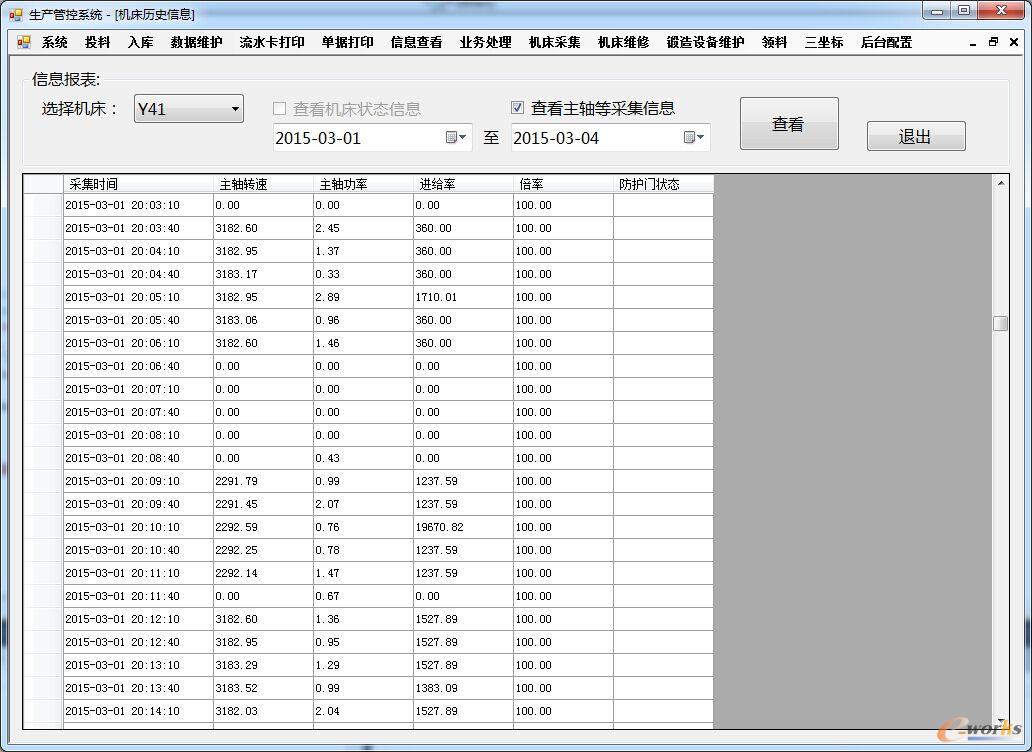1032x752 pixels.
Task: Open the end date calendar picker icon
Action: [694, 138]
